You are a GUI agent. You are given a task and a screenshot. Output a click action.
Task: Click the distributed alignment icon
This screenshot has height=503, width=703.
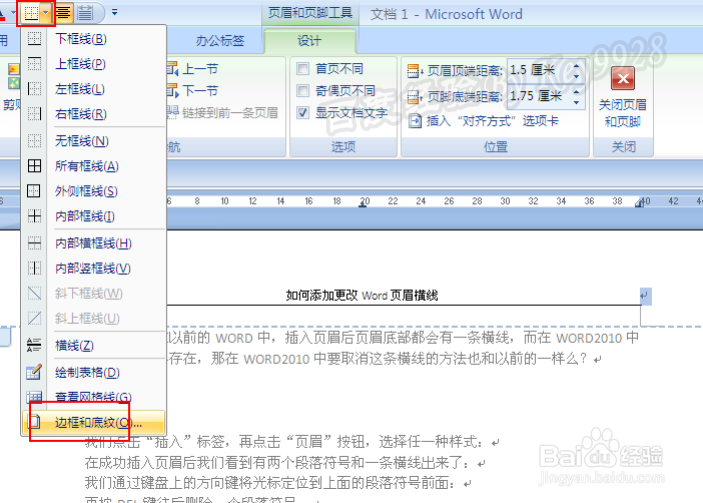85,13
